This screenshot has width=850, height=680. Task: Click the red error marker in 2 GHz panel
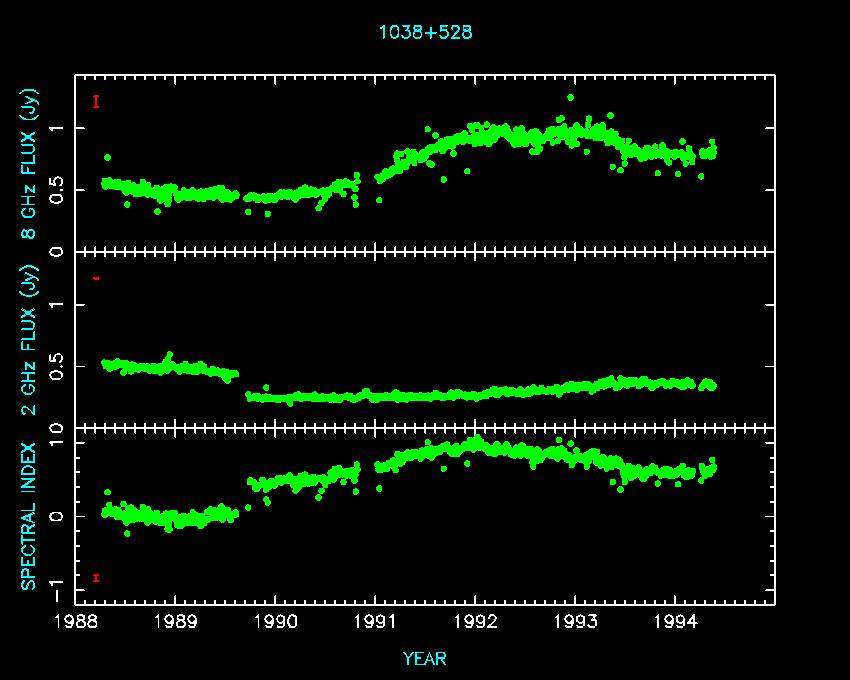[x=96, y=278]
